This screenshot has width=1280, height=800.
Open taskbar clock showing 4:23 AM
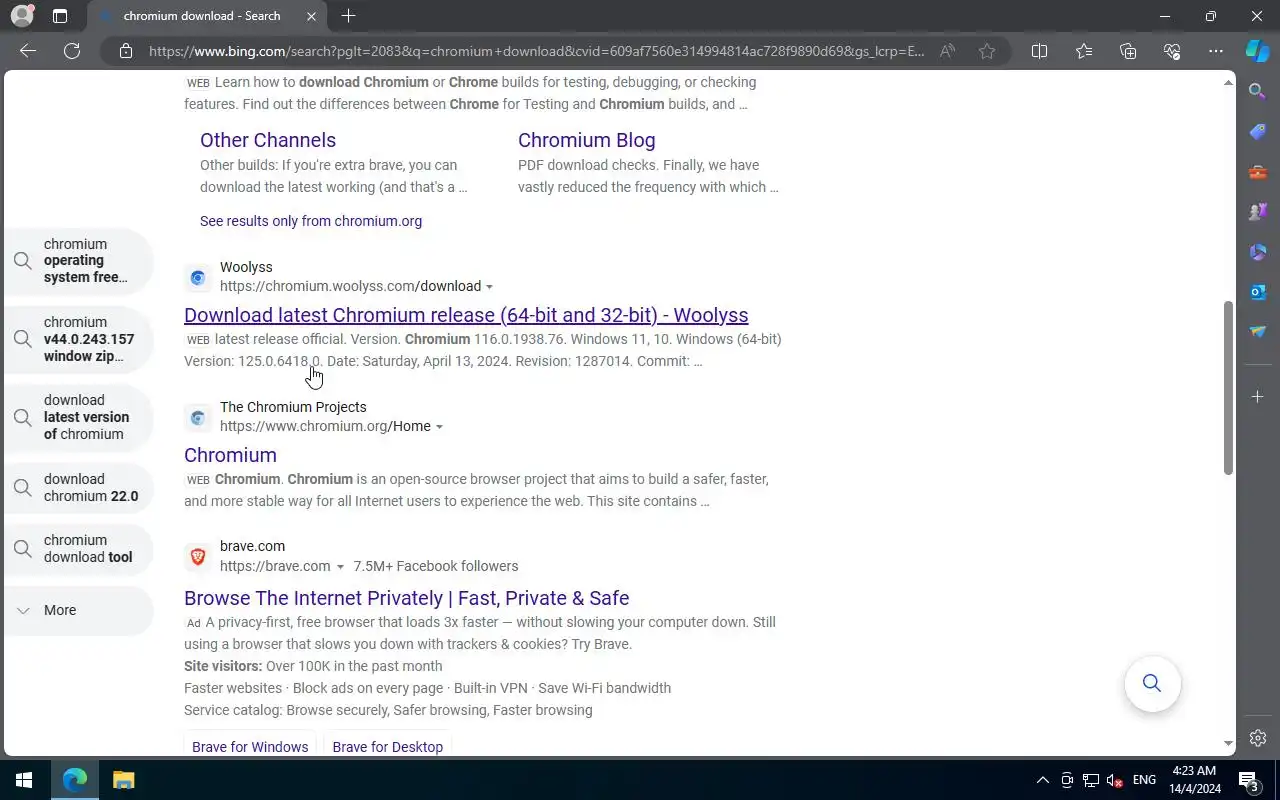click(1194, 780)
